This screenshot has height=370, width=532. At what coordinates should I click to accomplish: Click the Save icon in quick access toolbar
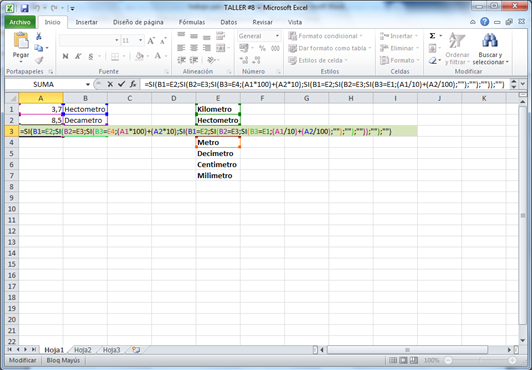24,8
